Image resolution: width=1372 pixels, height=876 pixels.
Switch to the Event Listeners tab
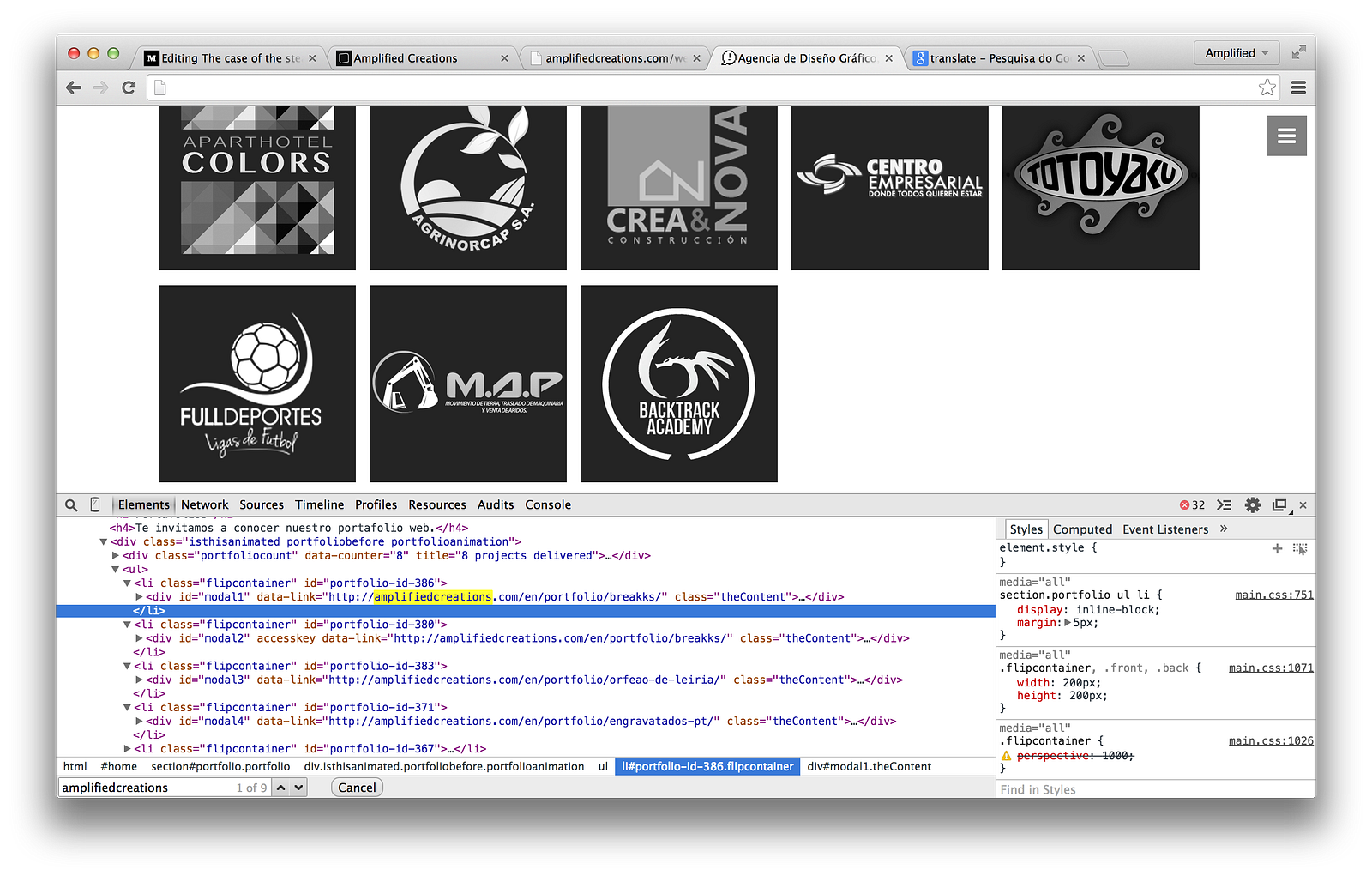point(1165,529)
